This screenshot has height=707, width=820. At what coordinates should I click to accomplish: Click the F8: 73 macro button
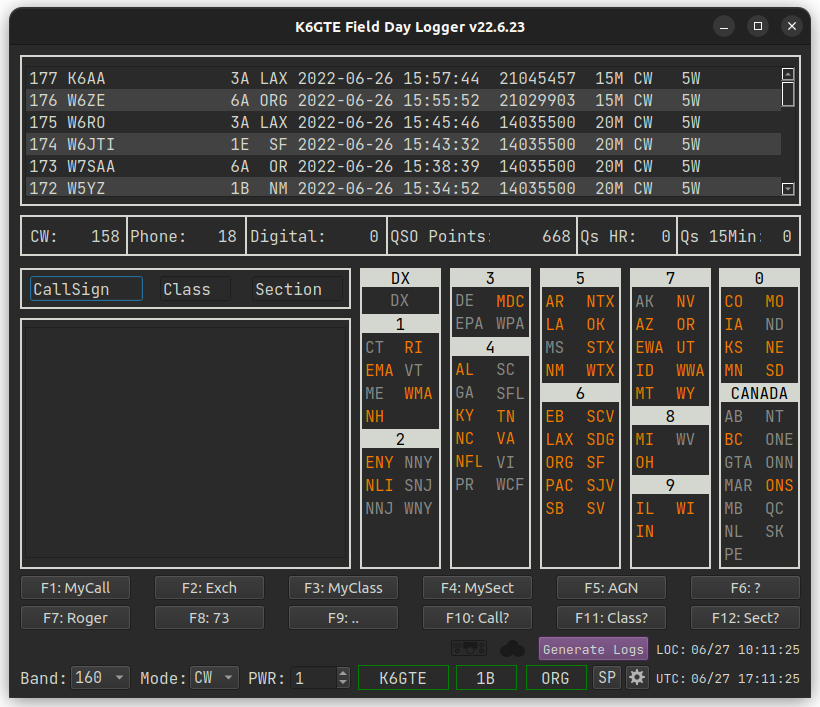[209, 618]
